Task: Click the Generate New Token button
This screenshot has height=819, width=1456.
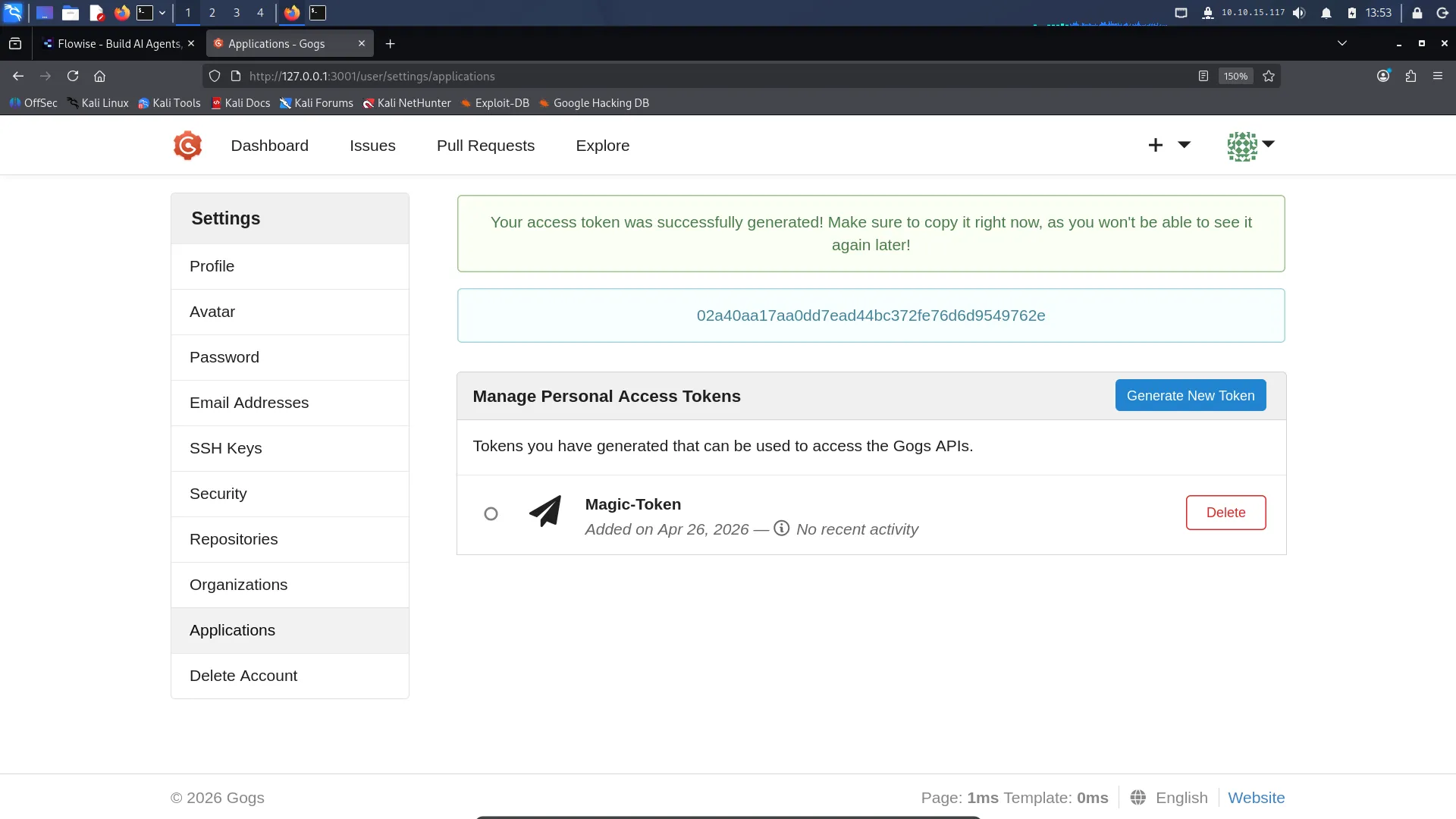Action: pos(1191,395)
